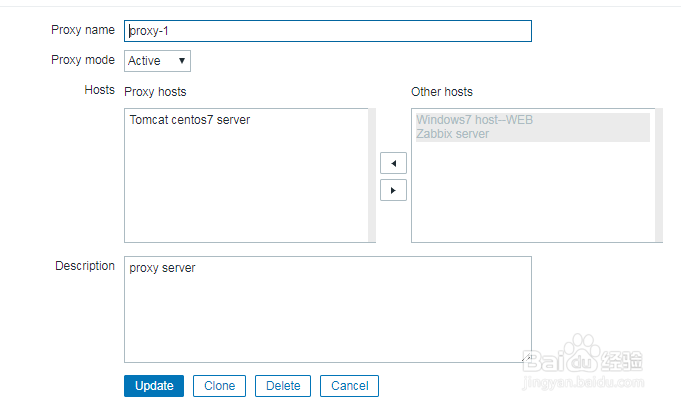The image size is (681, 407).
Task: Click the Proxy hosts list scrollbar
Action: pyautogui.click(x=372, y=175)
